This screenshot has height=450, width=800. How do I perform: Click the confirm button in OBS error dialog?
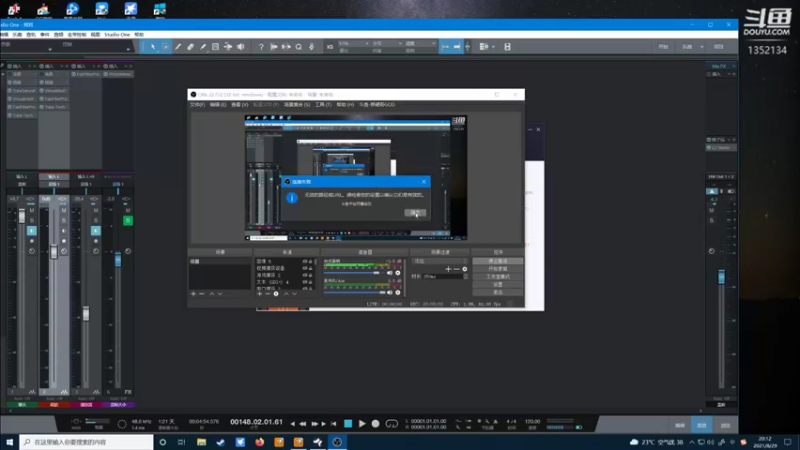point(415,212)
